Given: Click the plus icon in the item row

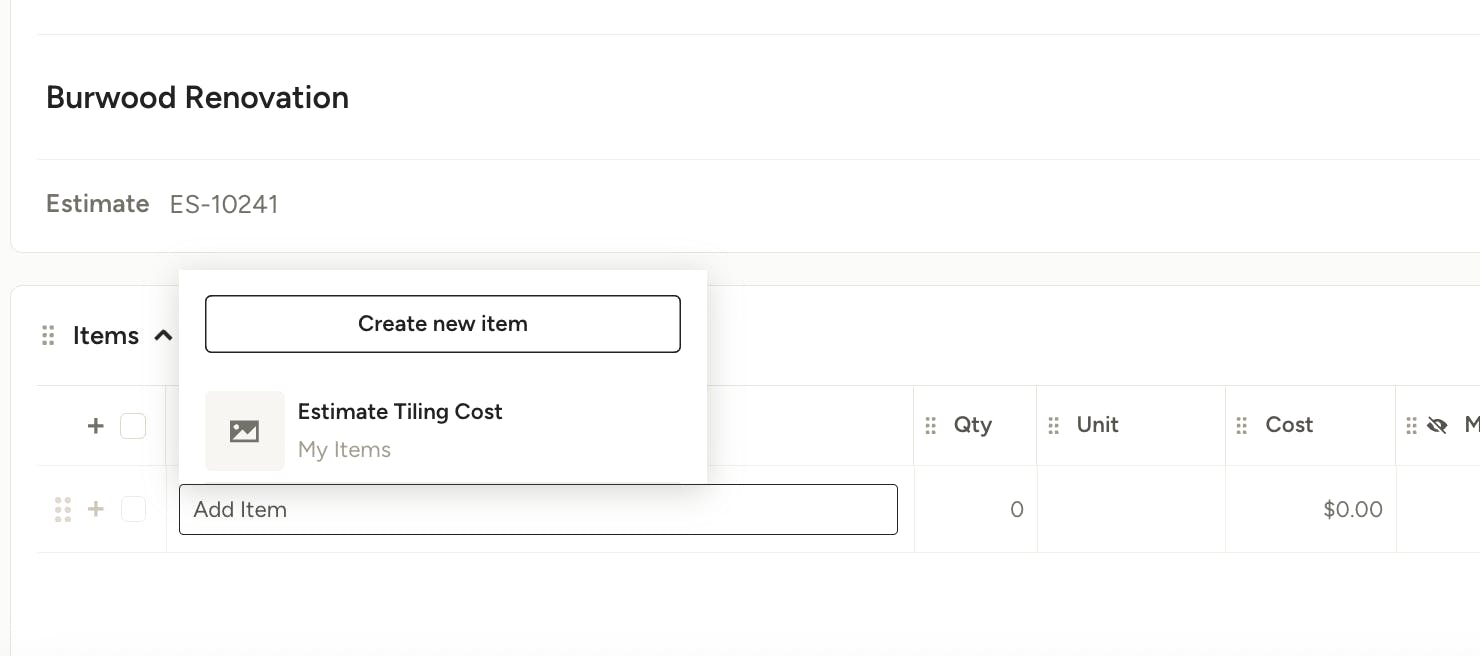Looking at the screenshot, I should [96, 510].
